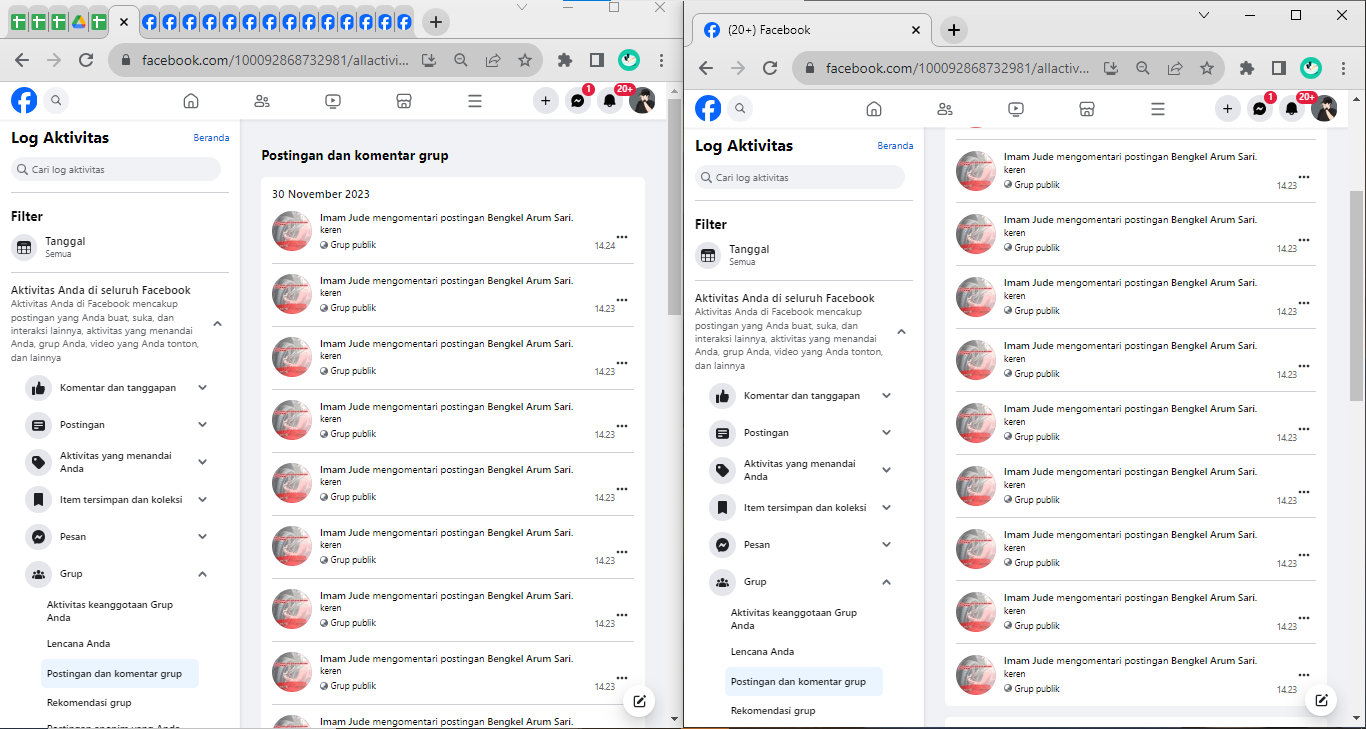The width and height of the screenshot is (1366, 729).
Task: Go to Home icon in left window
Action: pos(191,100)
